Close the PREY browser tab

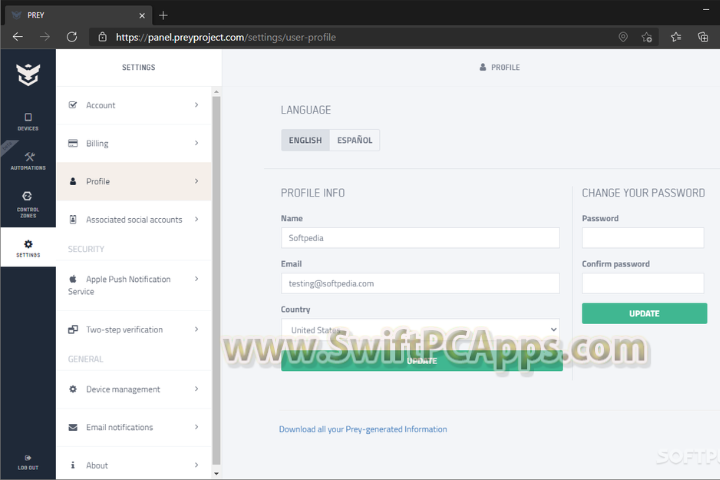click(x=142, y=16)
